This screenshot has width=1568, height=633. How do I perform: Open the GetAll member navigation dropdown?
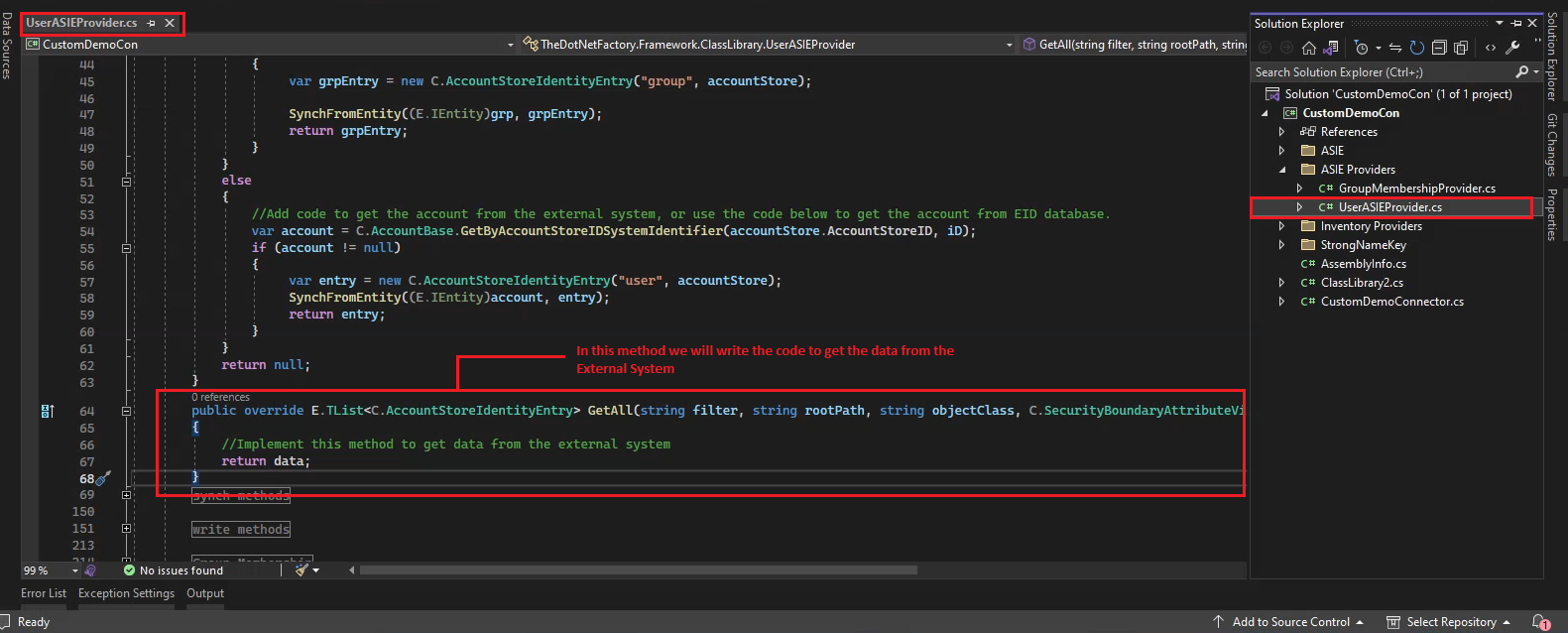pyautogui.click(x=1135, y=45)
